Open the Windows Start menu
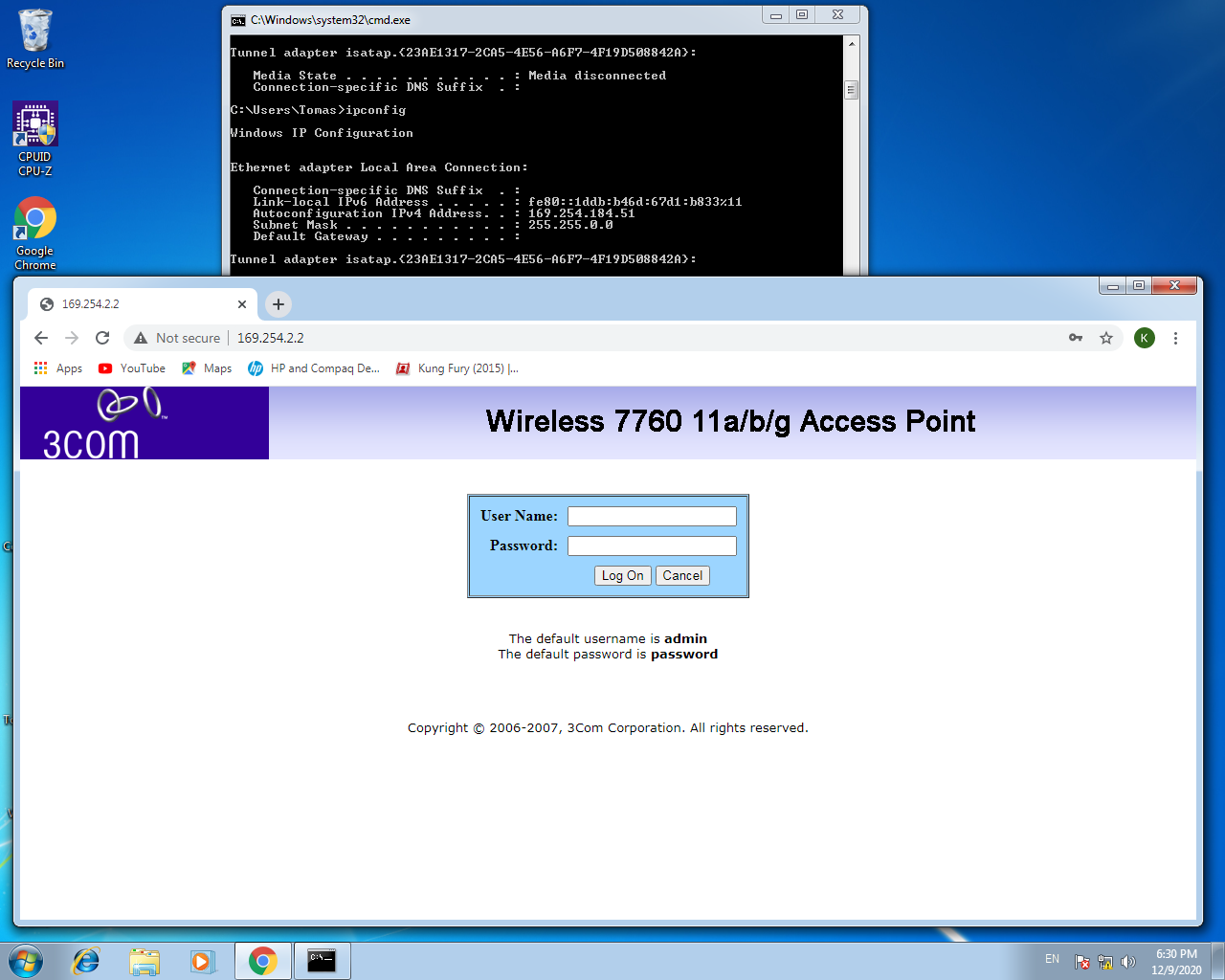This screenshot has width=1225, height=980. tap(26, 961)
